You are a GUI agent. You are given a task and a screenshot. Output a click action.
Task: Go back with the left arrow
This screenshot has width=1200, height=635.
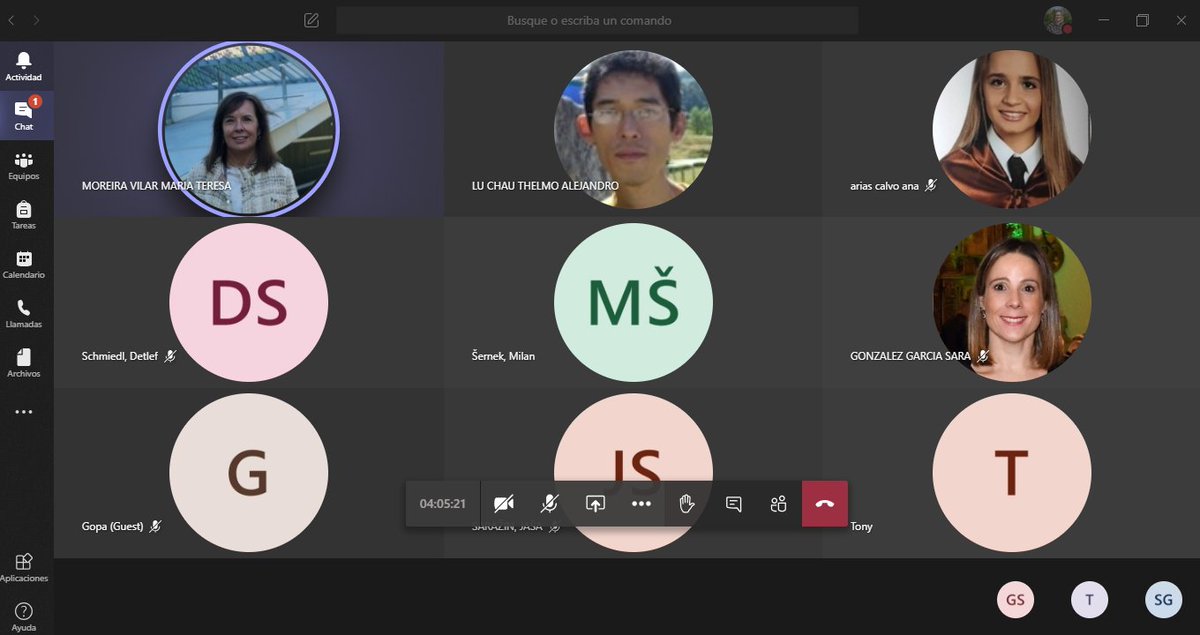(12, 20)
